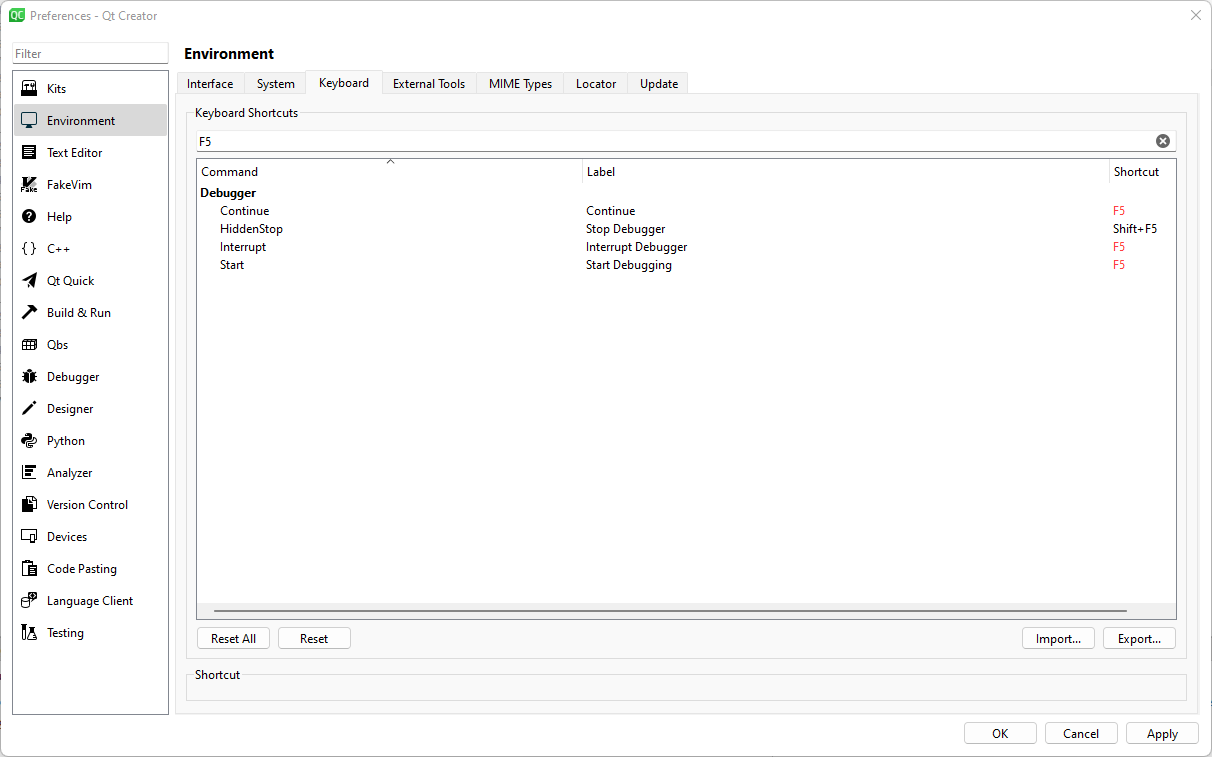The width and height of the screenshot is (1212, 757).
Task: Click the Qt Creator title bar logo
Action: tap(17, 15)
